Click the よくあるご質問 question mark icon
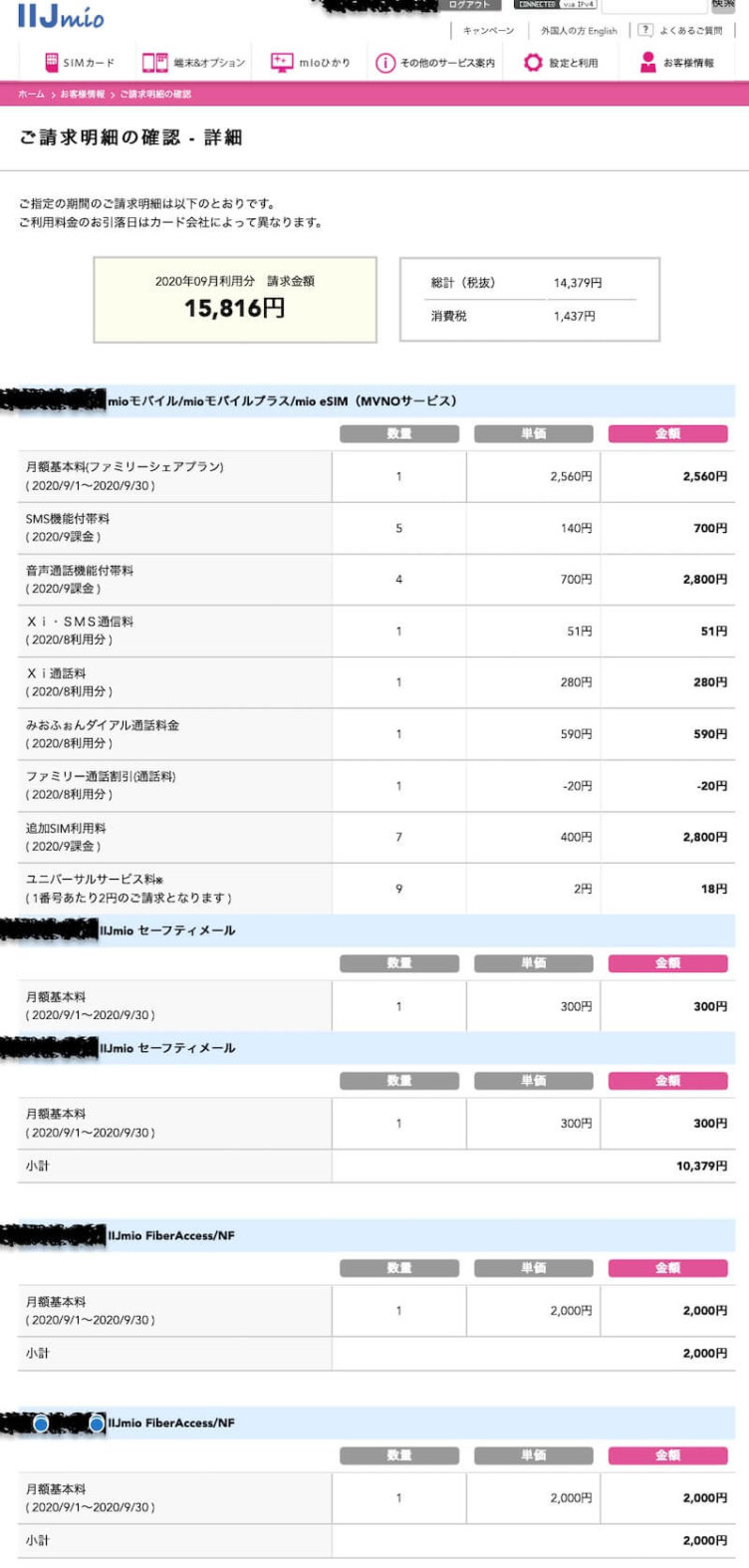Viewport: 749px width, 1568px height. [645, 30]
